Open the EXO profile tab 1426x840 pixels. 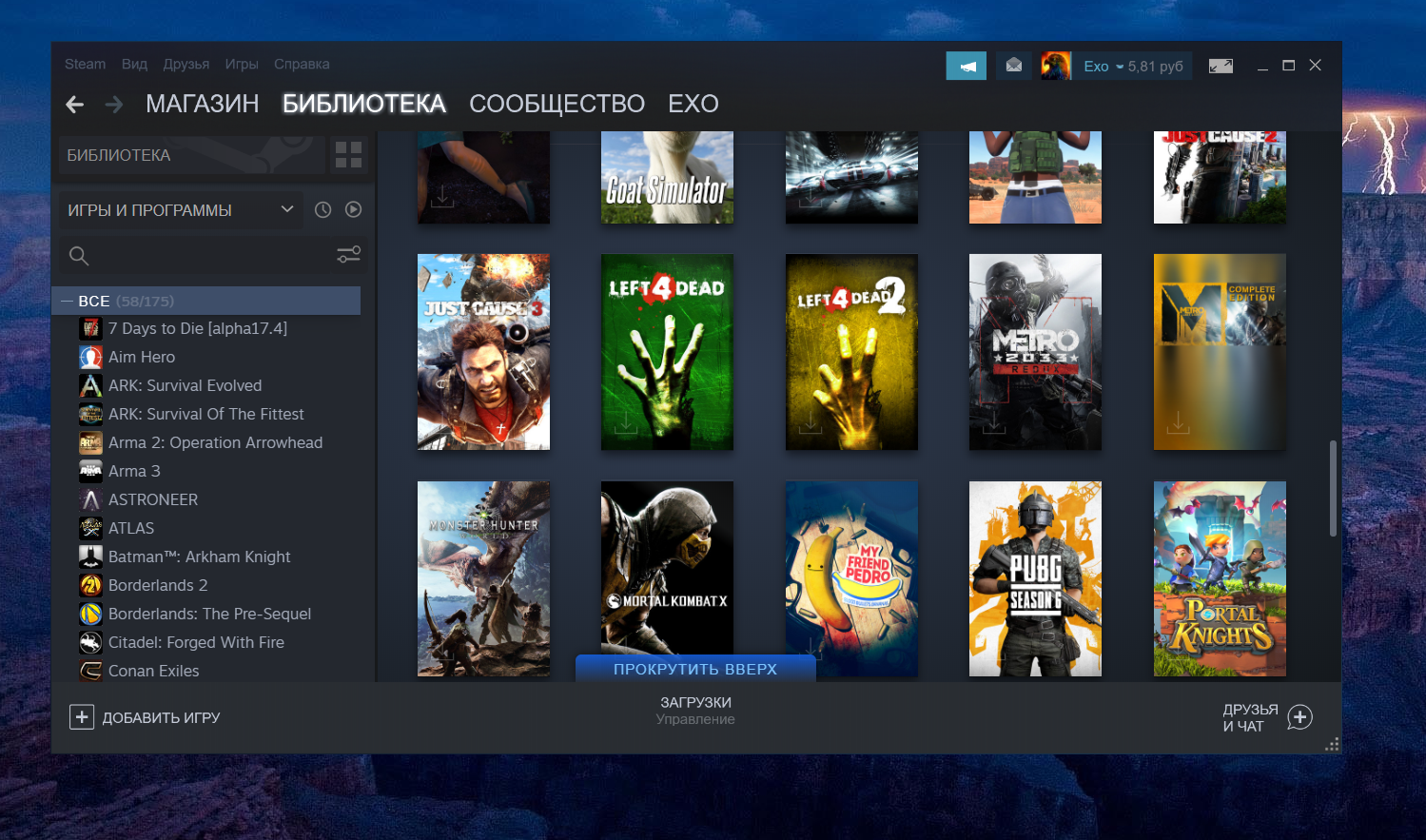point(693,104)
